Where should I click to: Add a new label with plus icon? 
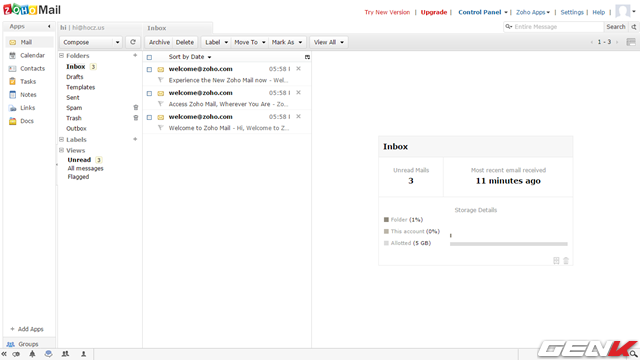click(135, 139)
